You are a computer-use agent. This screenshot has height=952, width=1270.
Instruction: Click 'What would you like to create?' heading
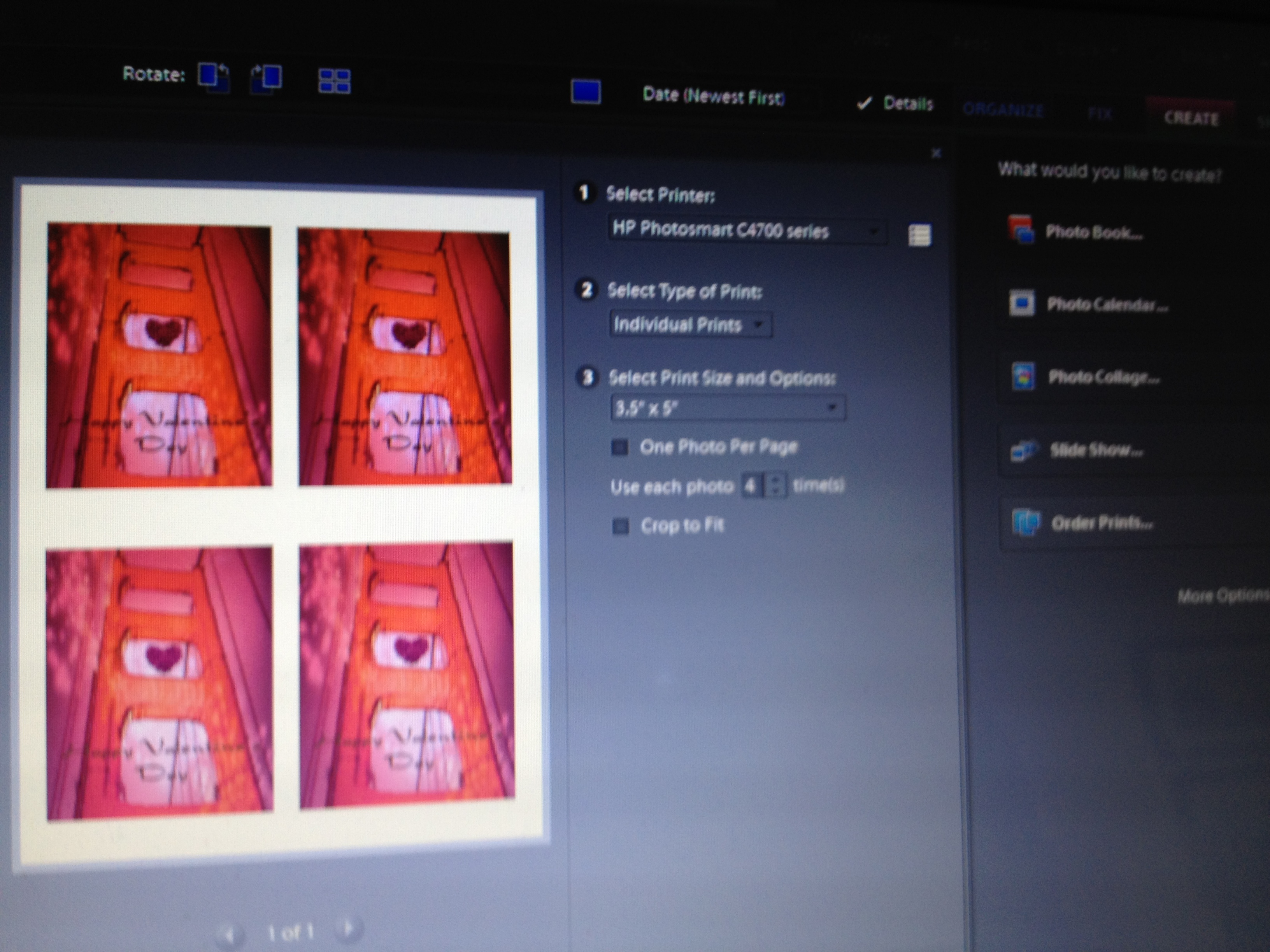click(1110, 171)
